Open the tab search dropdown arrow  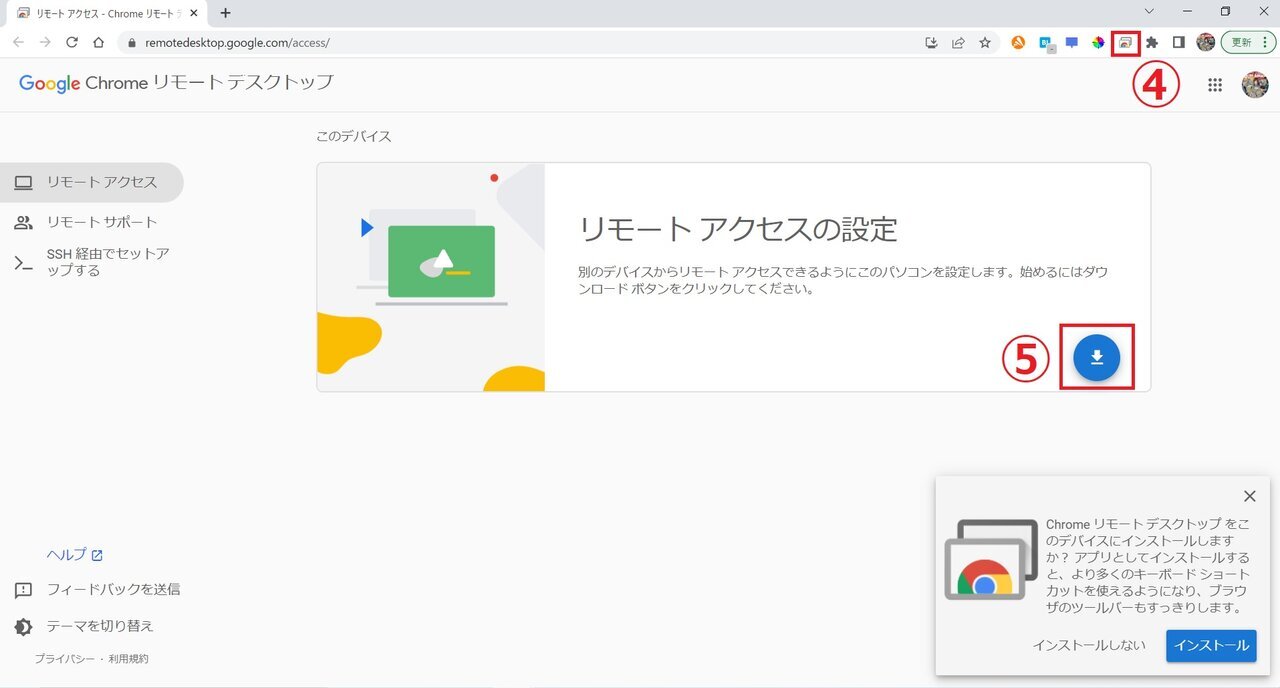coord(1149,12)
